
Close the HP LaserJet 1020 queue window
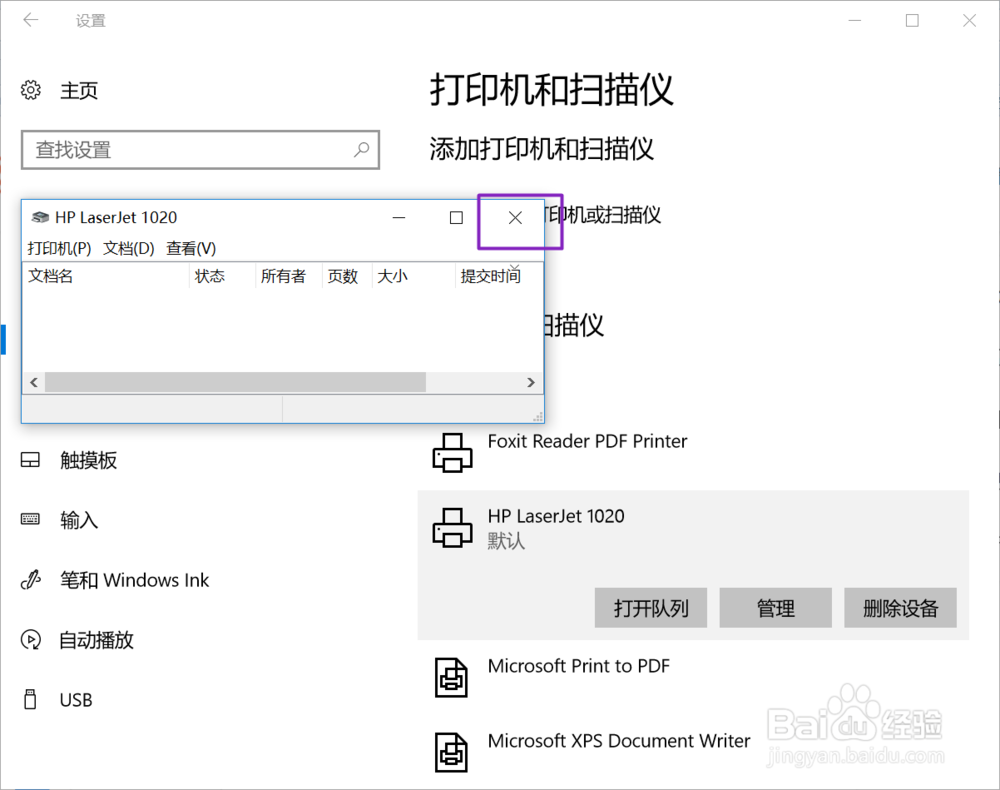coord(515,218)
